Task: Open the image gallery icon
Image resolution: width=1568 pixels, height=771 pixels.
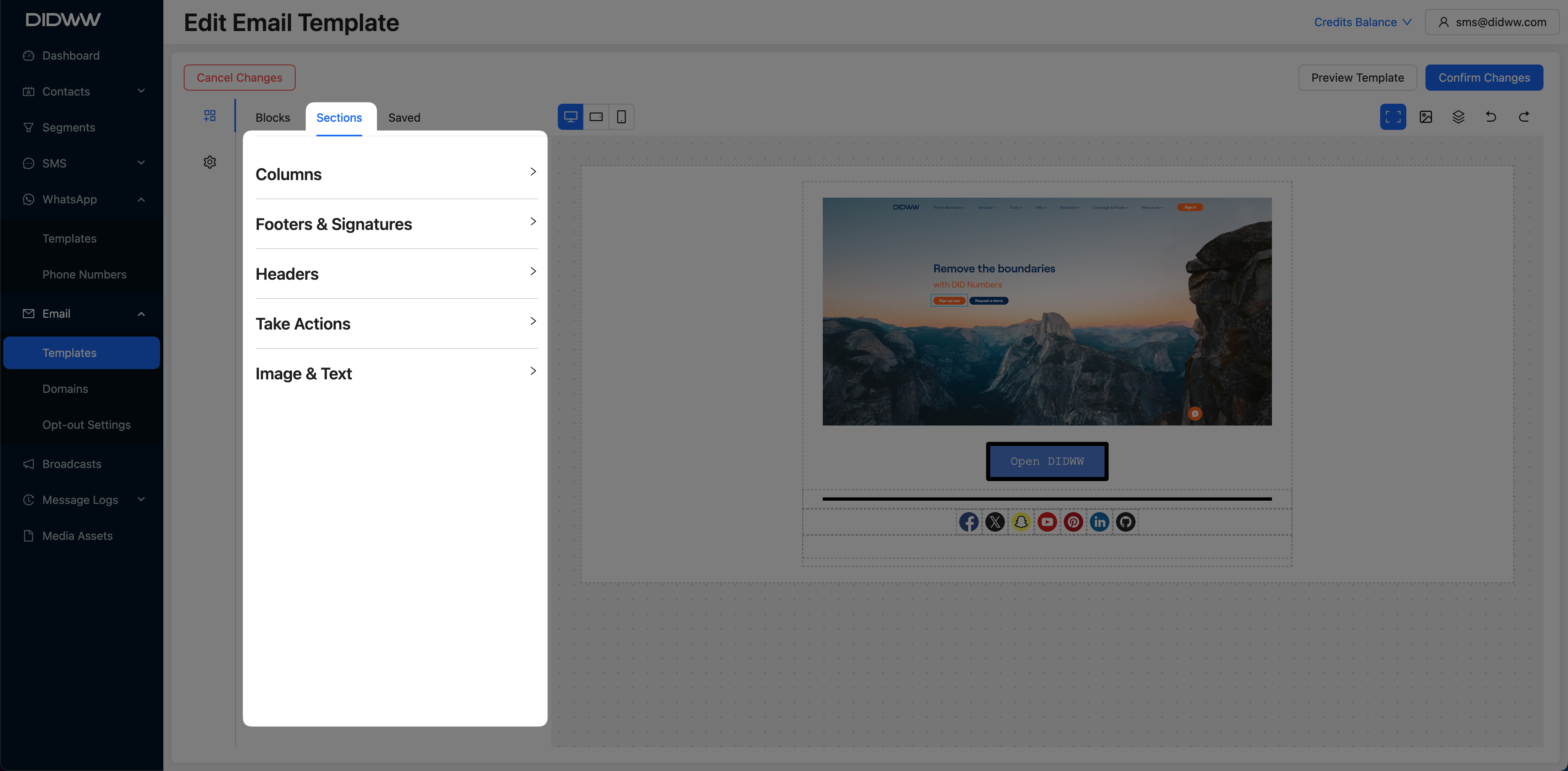Action: (1425, 117)
